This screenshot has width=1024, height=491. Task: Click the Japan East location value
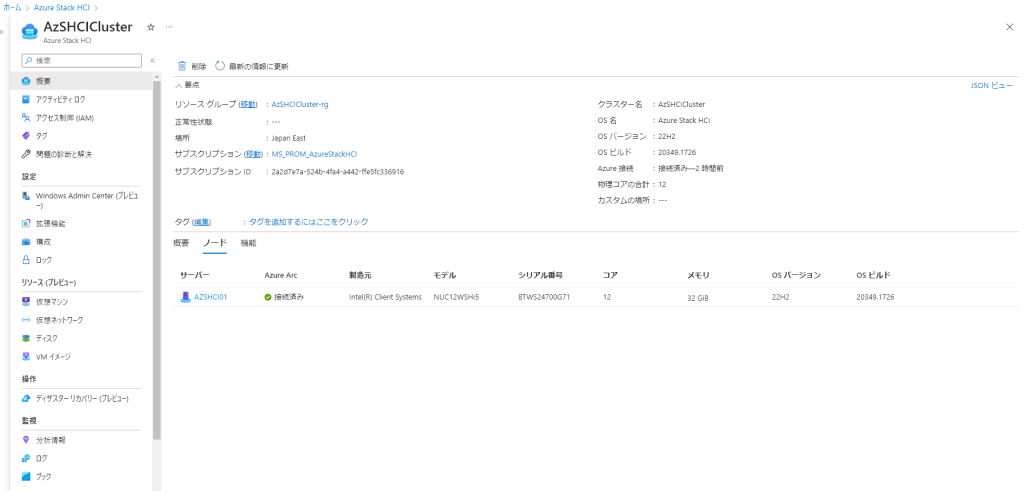289,138
